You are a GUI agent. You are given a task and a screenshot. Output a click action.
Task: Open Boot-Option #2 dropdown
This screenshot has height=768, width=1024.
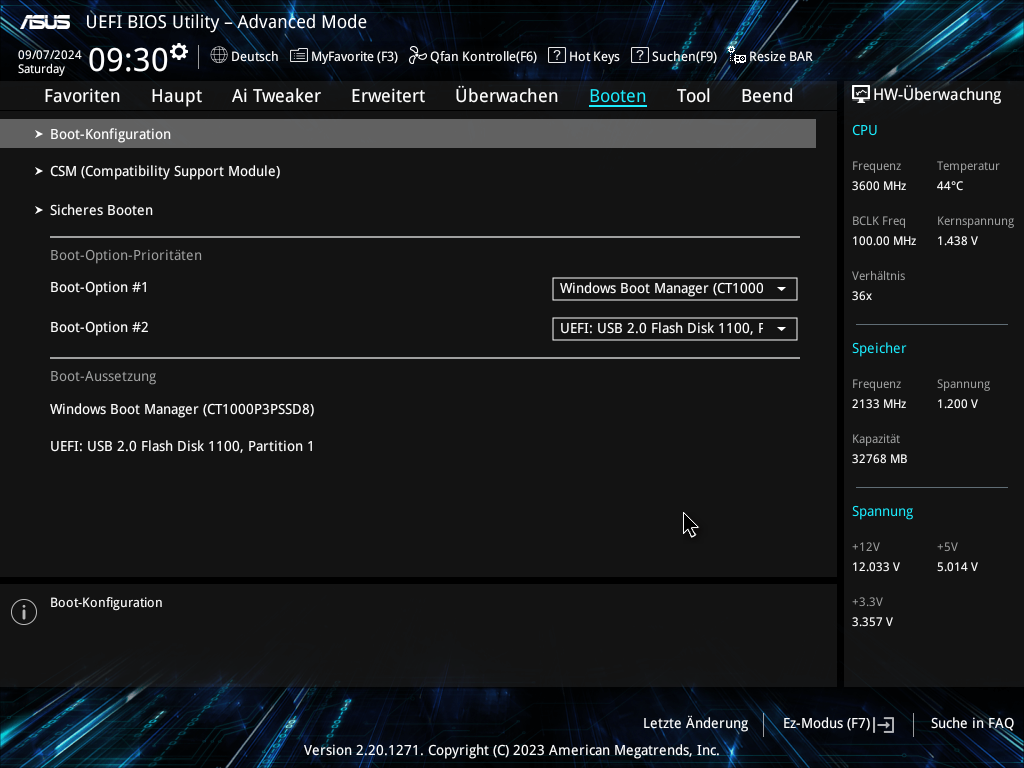(x=675, y=328)
